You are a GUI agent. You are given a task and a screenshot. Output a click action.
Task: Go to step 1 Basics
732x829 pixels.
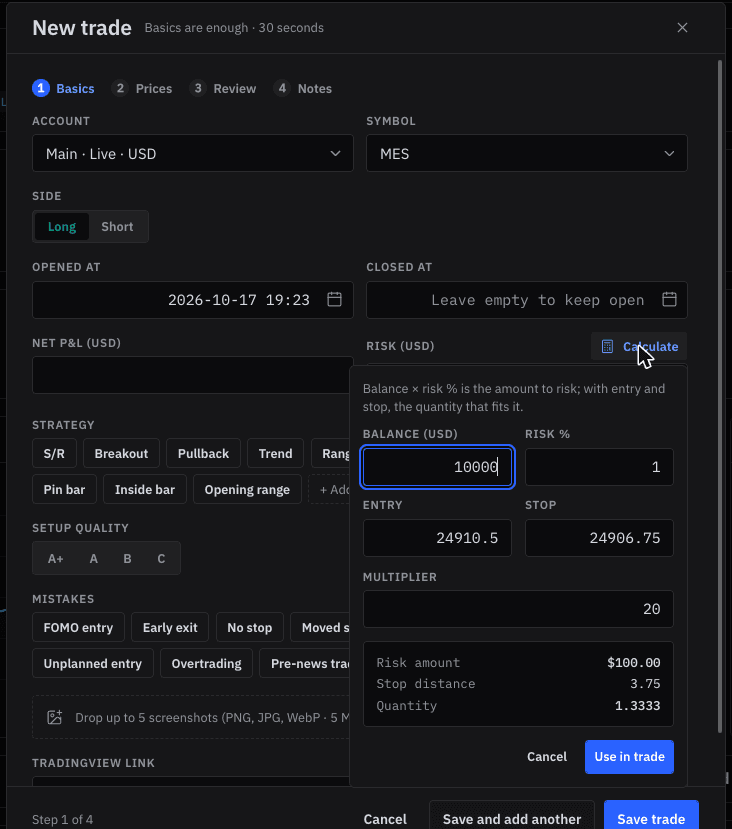pos(63,88)
